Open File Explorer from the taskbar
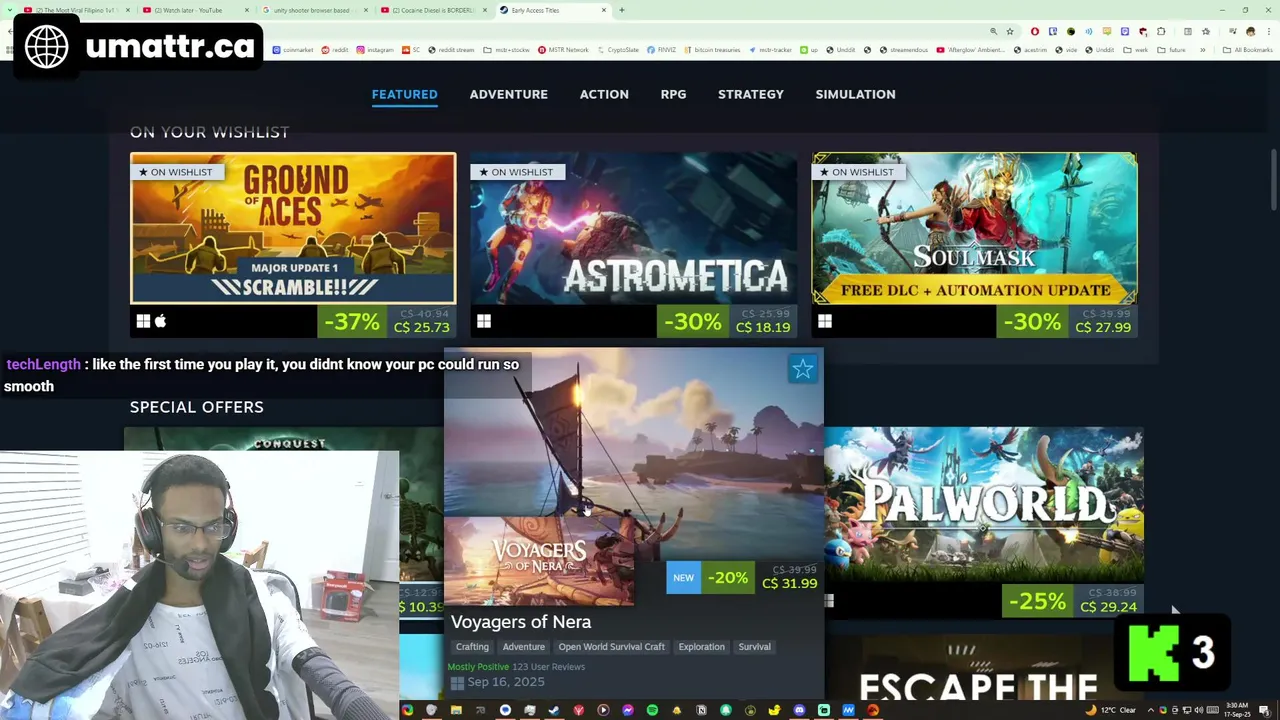 point(456,710)
